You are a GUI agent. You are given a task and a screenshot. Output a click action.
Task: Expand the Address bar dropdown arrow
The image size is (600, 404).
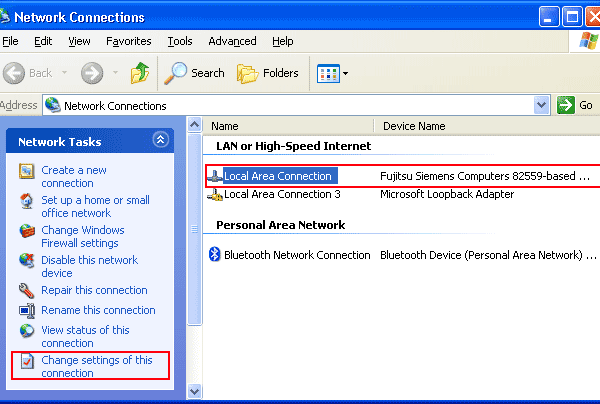pyautogui.click(x=542, y=105)
